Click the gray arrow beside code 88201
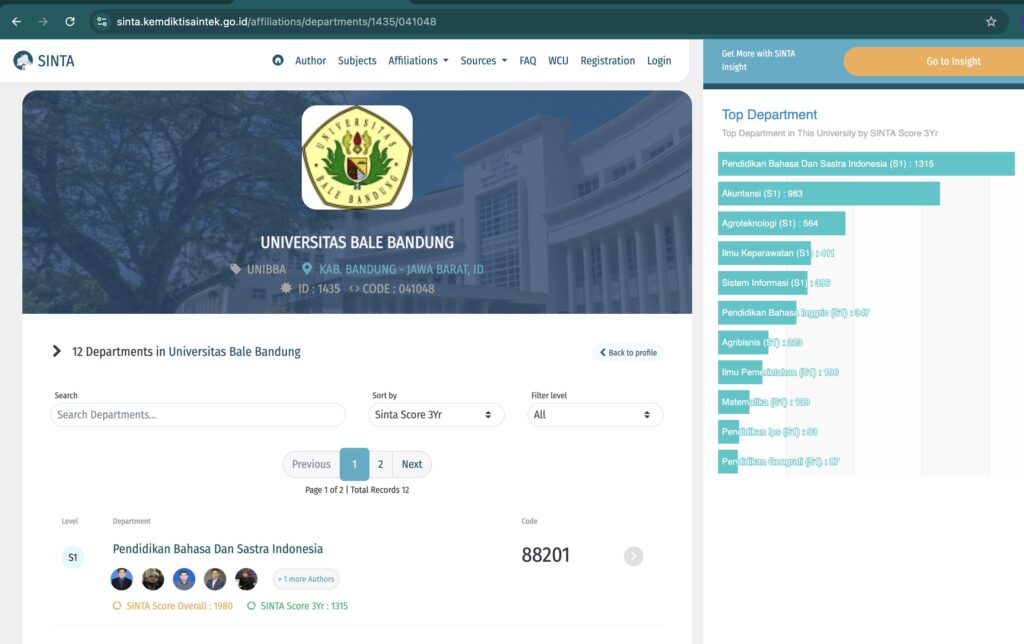Image resolution: width=1024 pixels, height=644 pixels. tap(633, 556)
